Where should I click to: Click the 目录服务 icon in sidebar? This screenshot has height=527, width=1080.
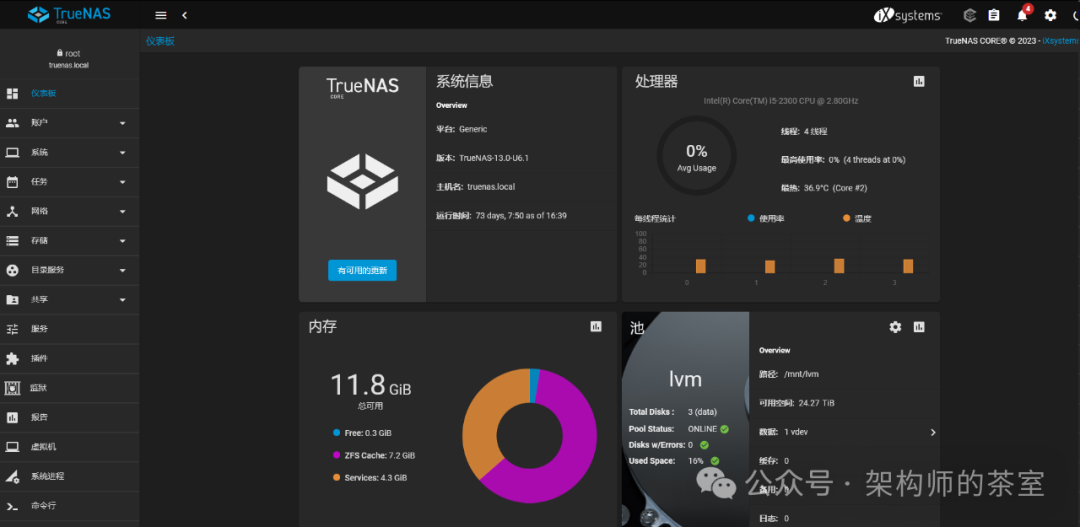tap(12, 270)
